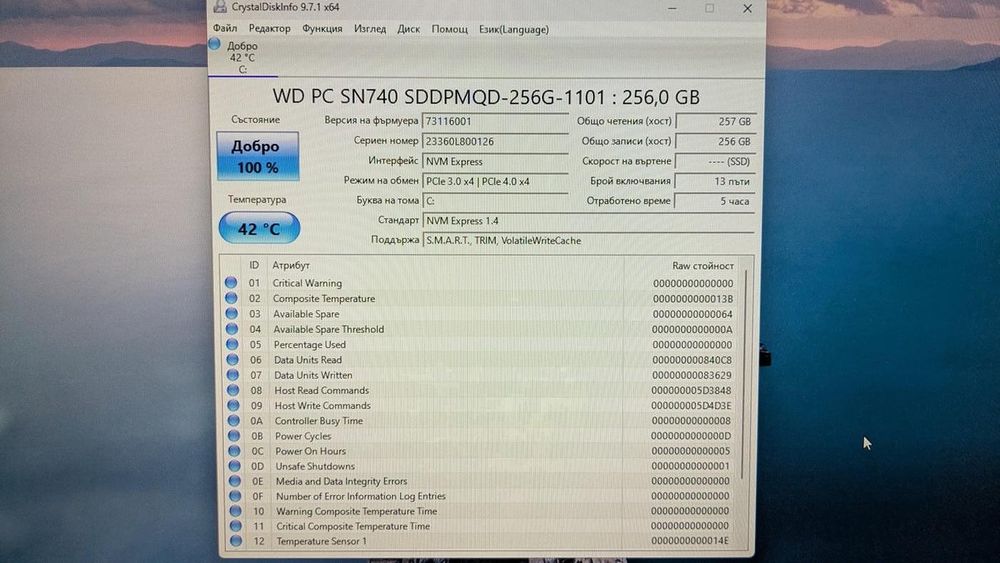
Task: Click the status icon for Host Write Commands
Action: coord(233,405)
